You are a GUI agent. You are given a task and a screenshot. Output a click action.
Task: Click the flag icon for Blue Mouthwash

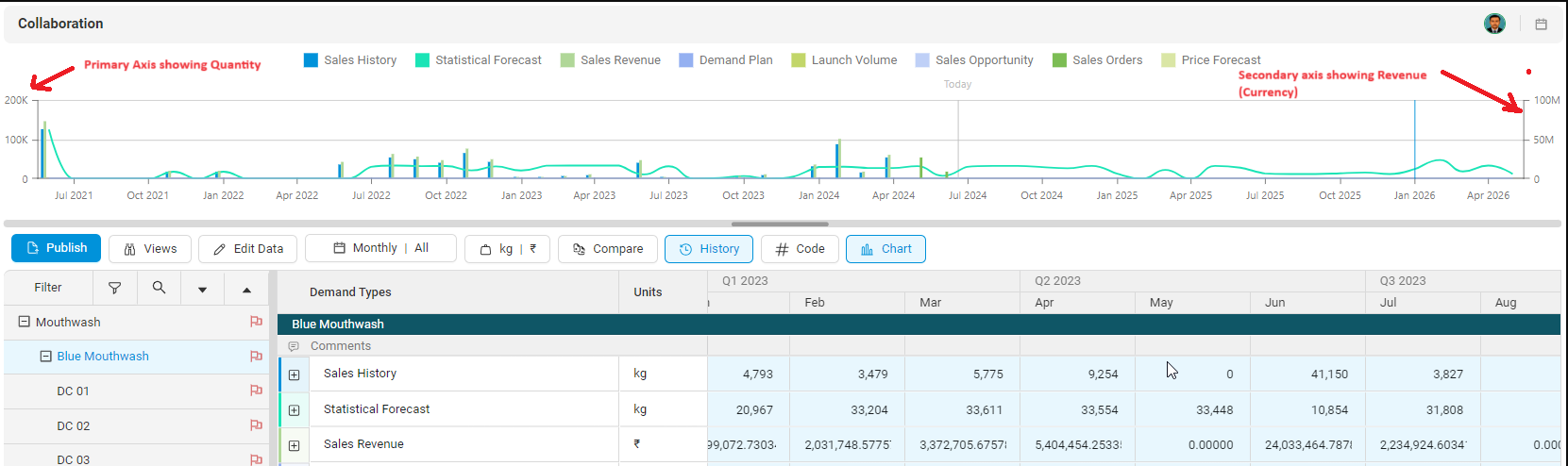click(256, 357)
